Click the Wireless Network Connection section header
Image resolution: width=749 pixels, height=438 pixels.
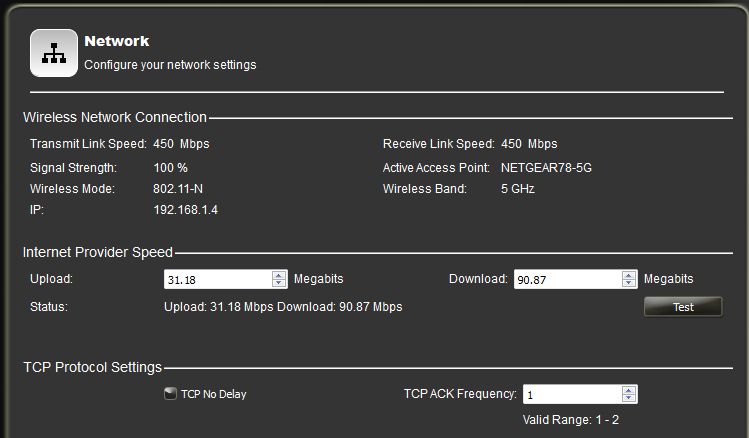tap(115, 117)
